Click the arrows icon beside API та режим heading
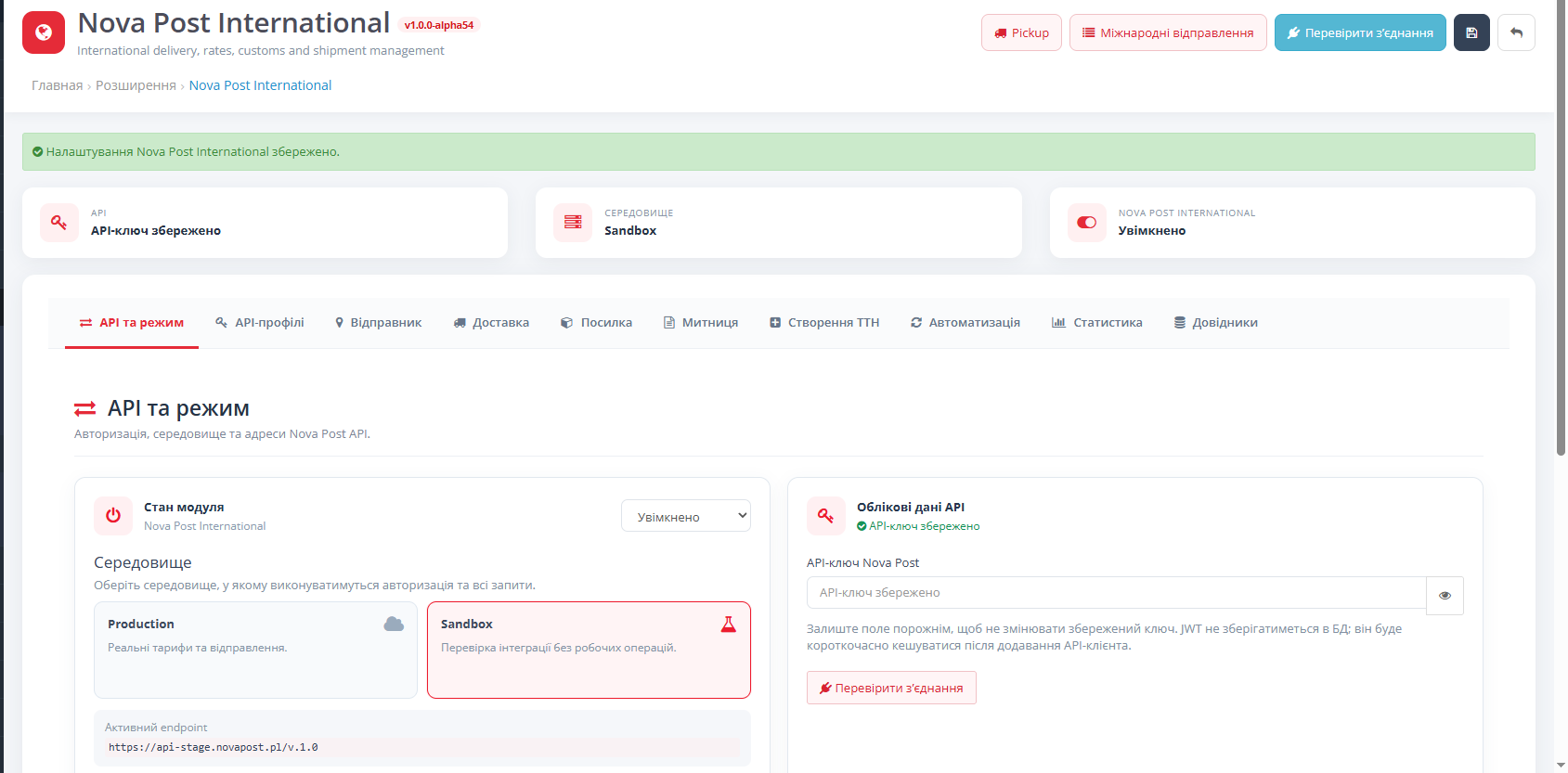The image size is (1568, 773). (x=84, y=409)
